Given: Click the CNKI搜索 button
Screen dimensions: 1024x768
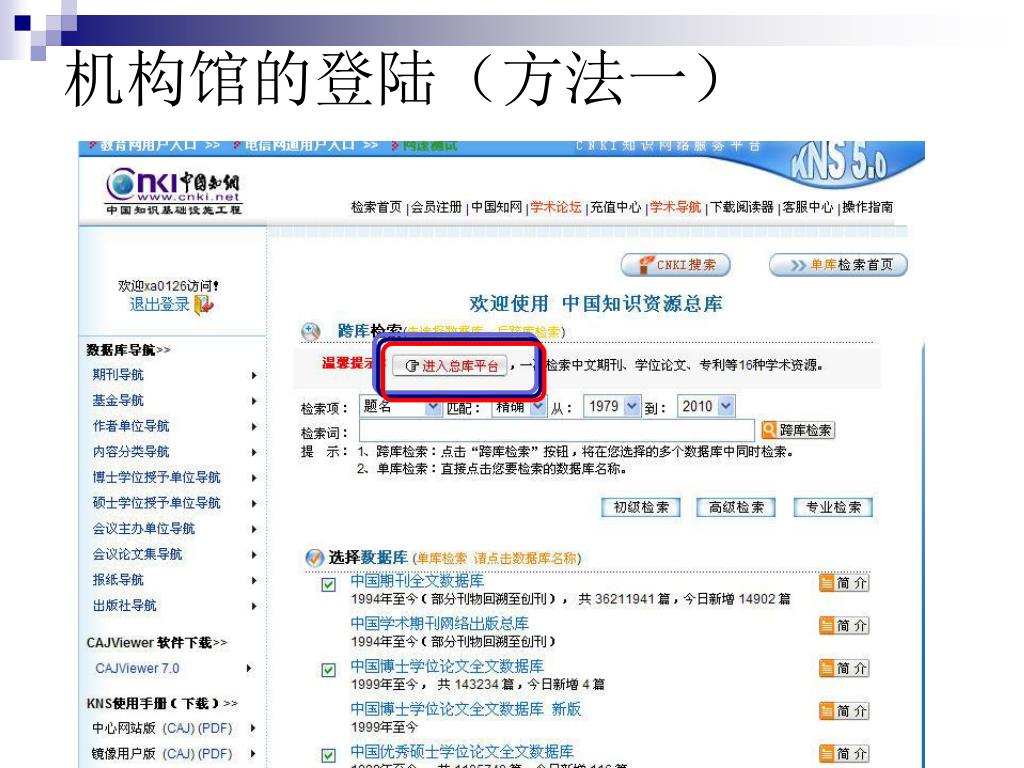Looking at the screenshot, I should click(676, 264).
